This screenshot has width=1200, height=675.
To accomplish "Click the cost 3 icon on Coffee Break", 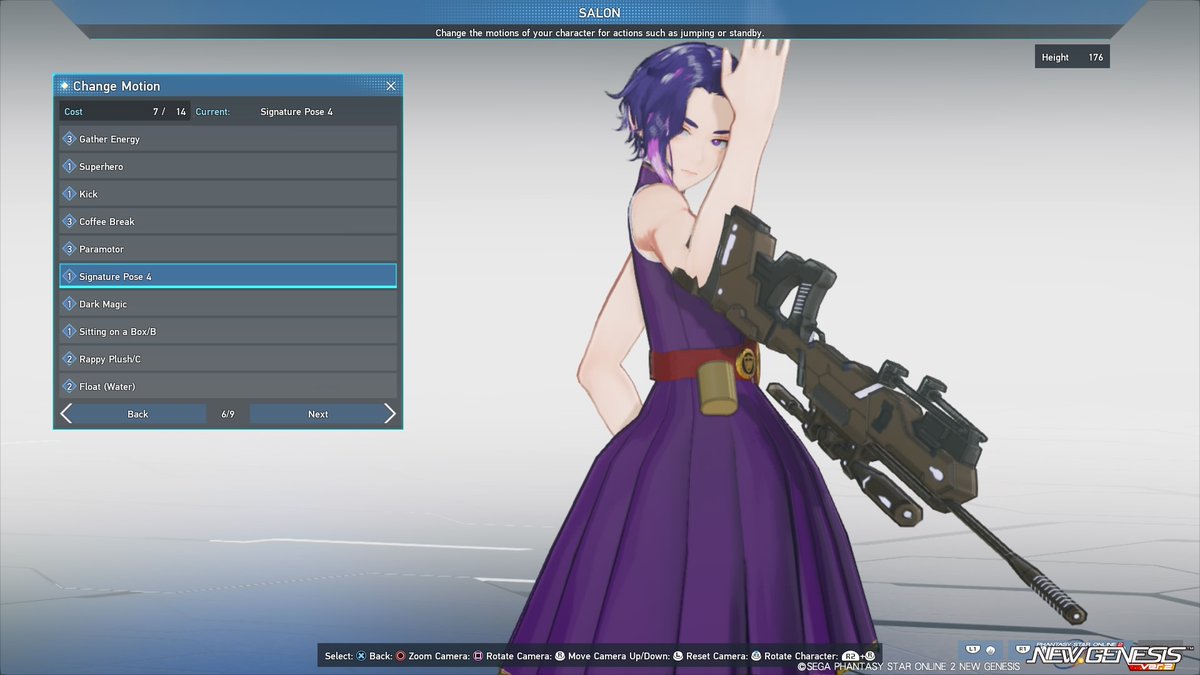I will pyautogui.click(x=70, y=221).
